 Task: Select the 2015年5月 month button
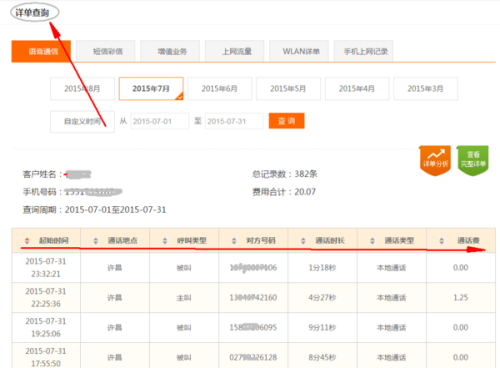[x=288, y=89]
